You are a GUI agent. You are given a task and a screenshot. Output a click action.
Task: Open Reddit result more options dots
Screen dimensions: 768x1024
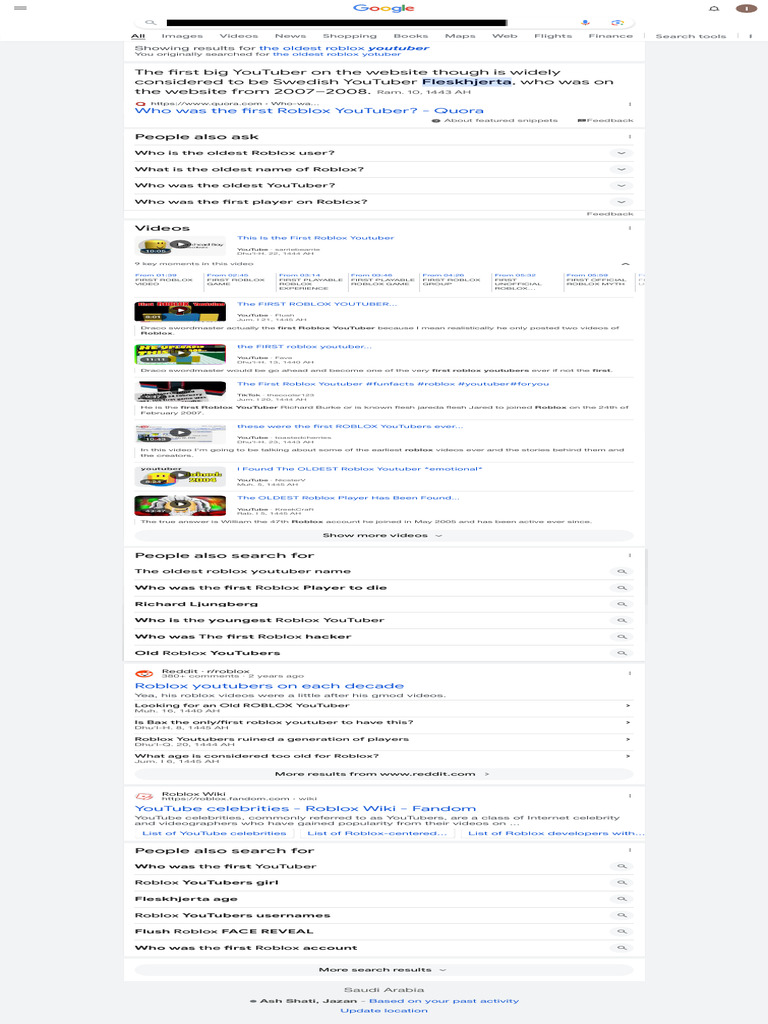point(630,673)
